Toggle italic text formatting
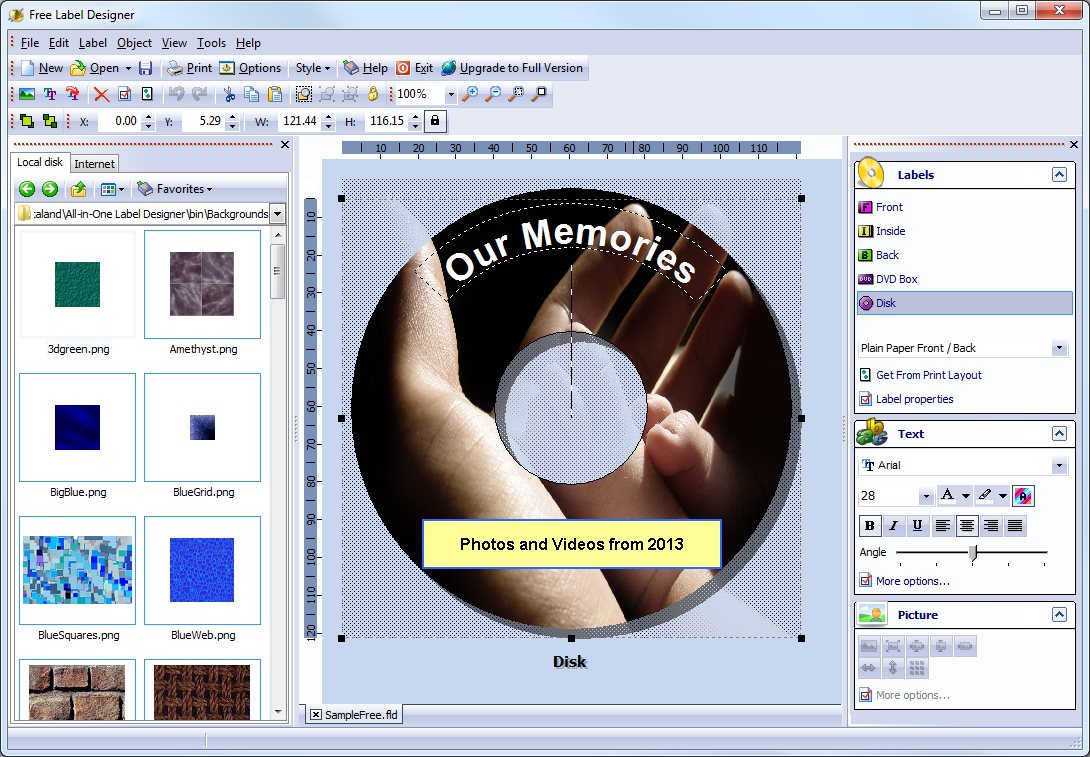The image size is (1090, 757). click(x=893, y=525)
